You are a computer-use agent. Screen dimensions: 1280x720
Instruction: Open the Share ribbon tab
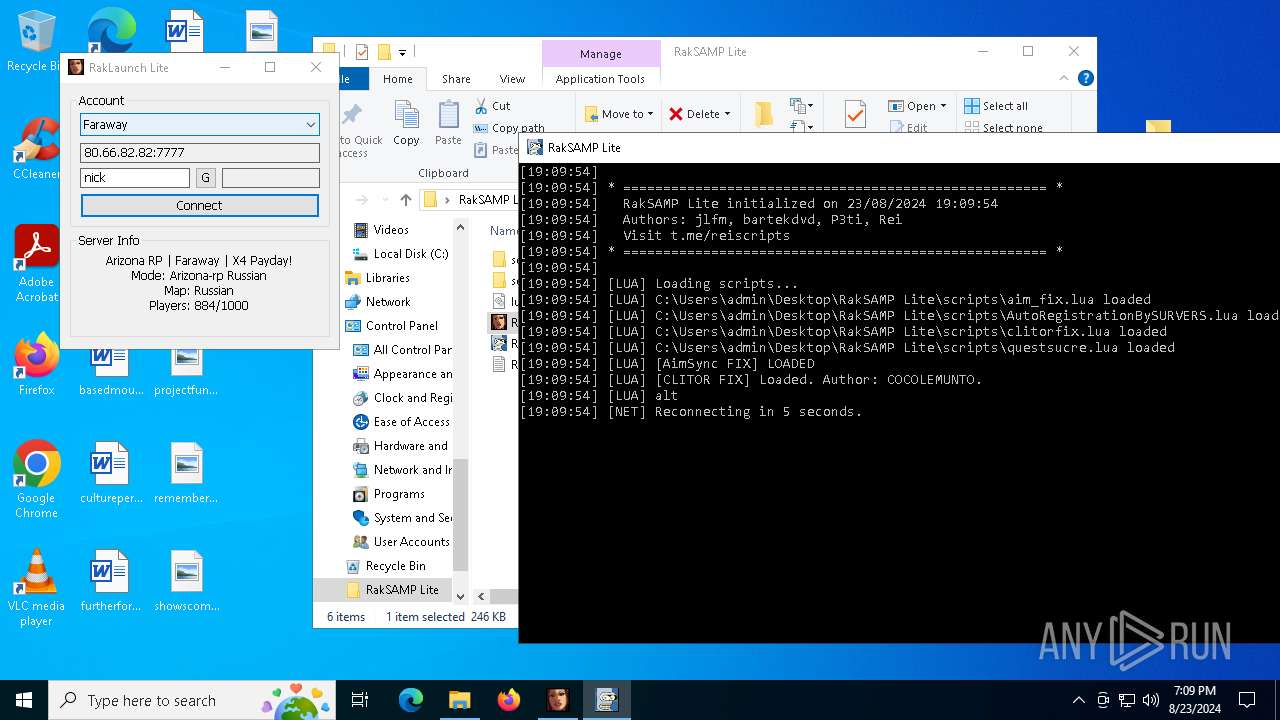[x=456, y=79]
